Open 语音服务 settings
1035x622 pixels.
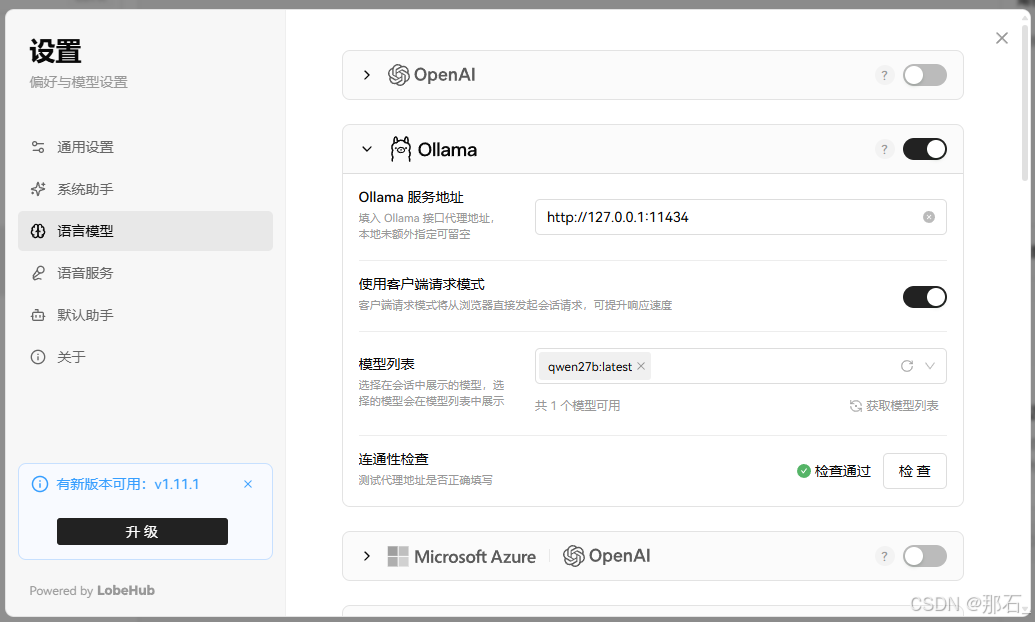(145, 273)
